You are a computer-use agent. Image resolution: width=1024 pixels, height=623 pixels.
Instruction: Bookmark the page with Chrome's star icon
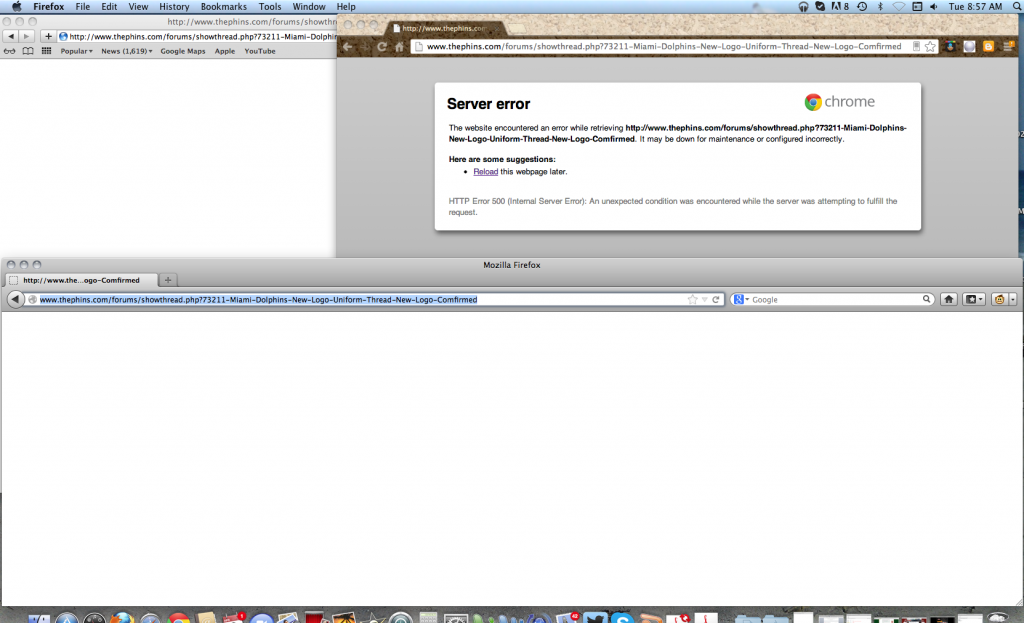pyautogui.click(x=930, y=46)
